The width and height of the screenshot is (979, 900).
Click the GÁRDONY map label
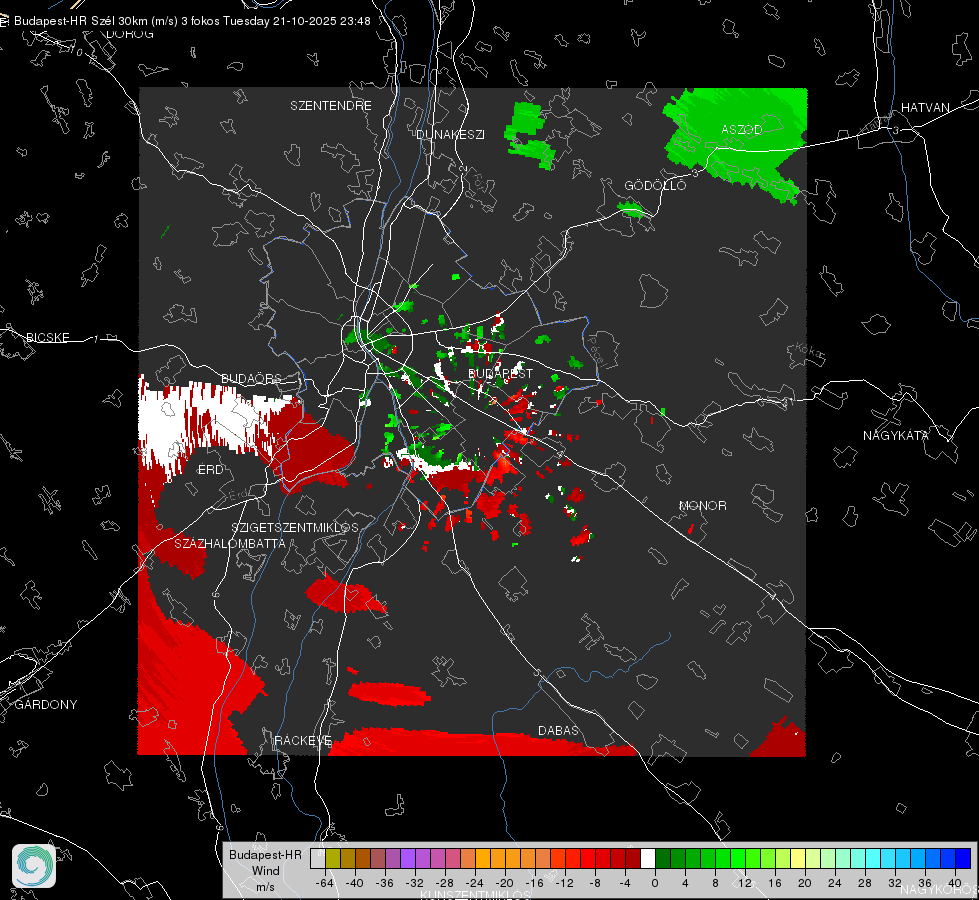(46, 705)
